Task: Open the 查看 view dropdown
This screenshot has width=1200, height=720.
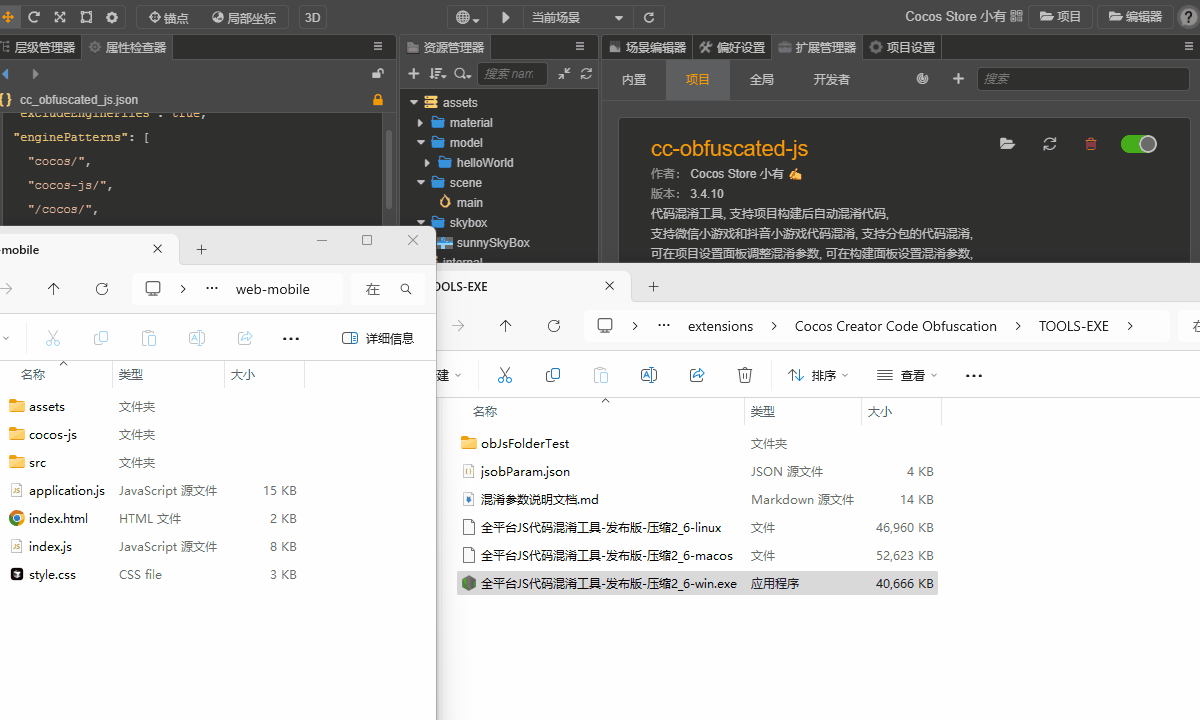Action: tap(907, 375)
